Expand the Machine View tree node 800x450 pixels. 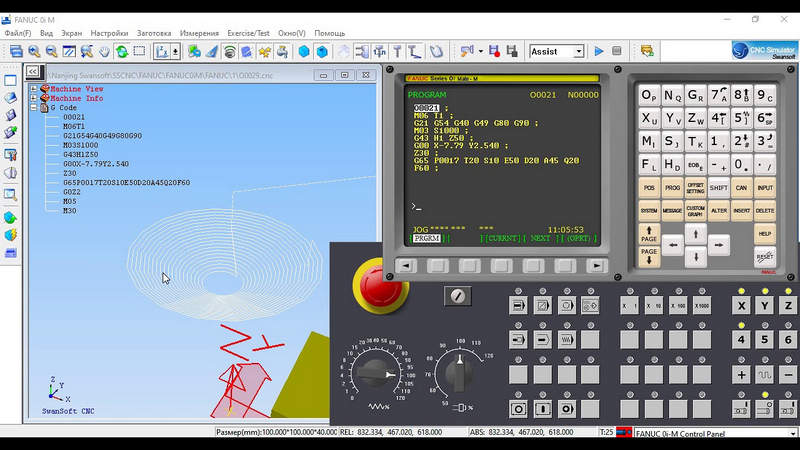[x=34, y=89]
